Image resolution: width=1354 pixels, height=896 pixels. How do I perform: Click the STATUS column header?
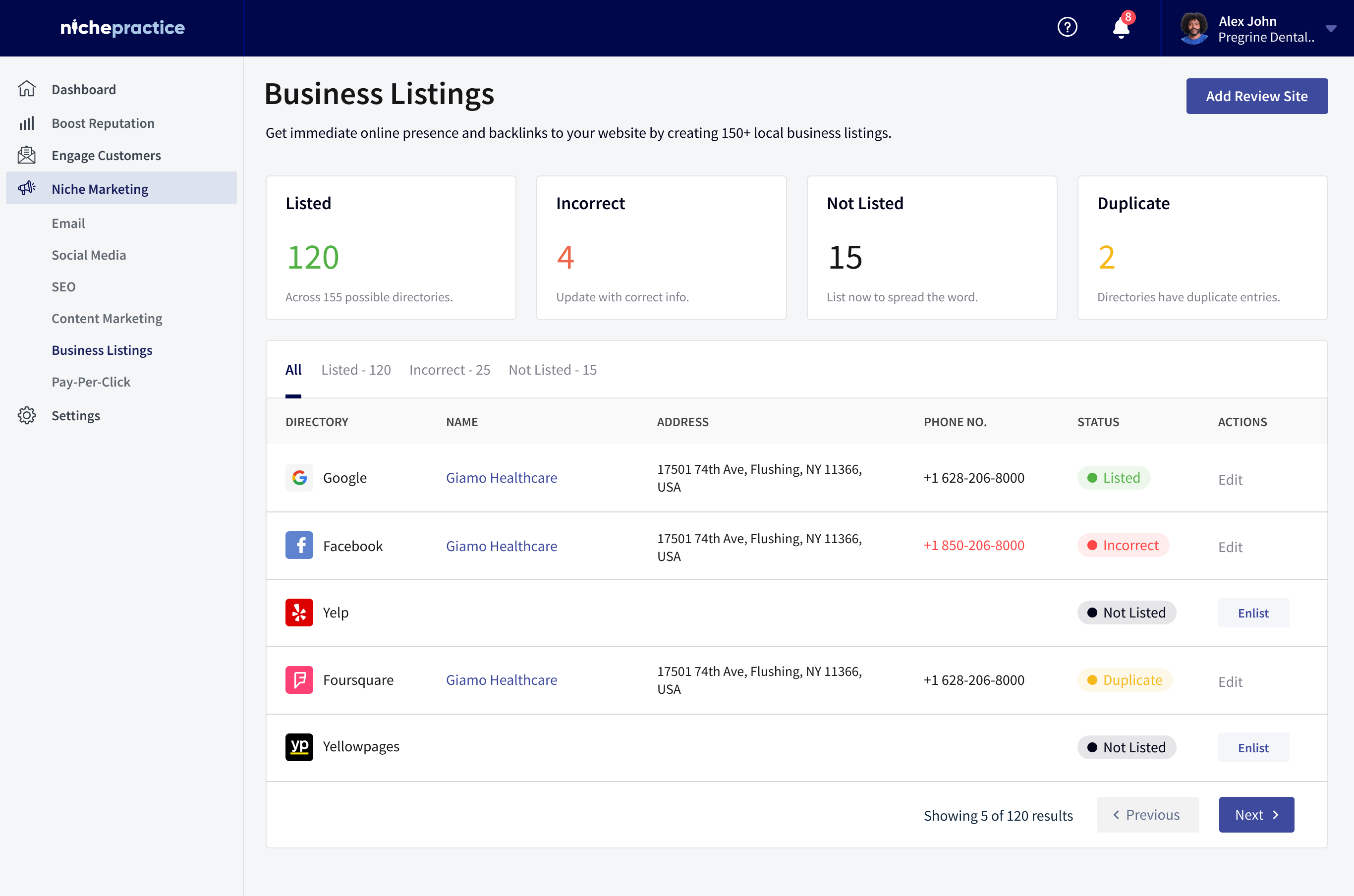[1098, 422]
